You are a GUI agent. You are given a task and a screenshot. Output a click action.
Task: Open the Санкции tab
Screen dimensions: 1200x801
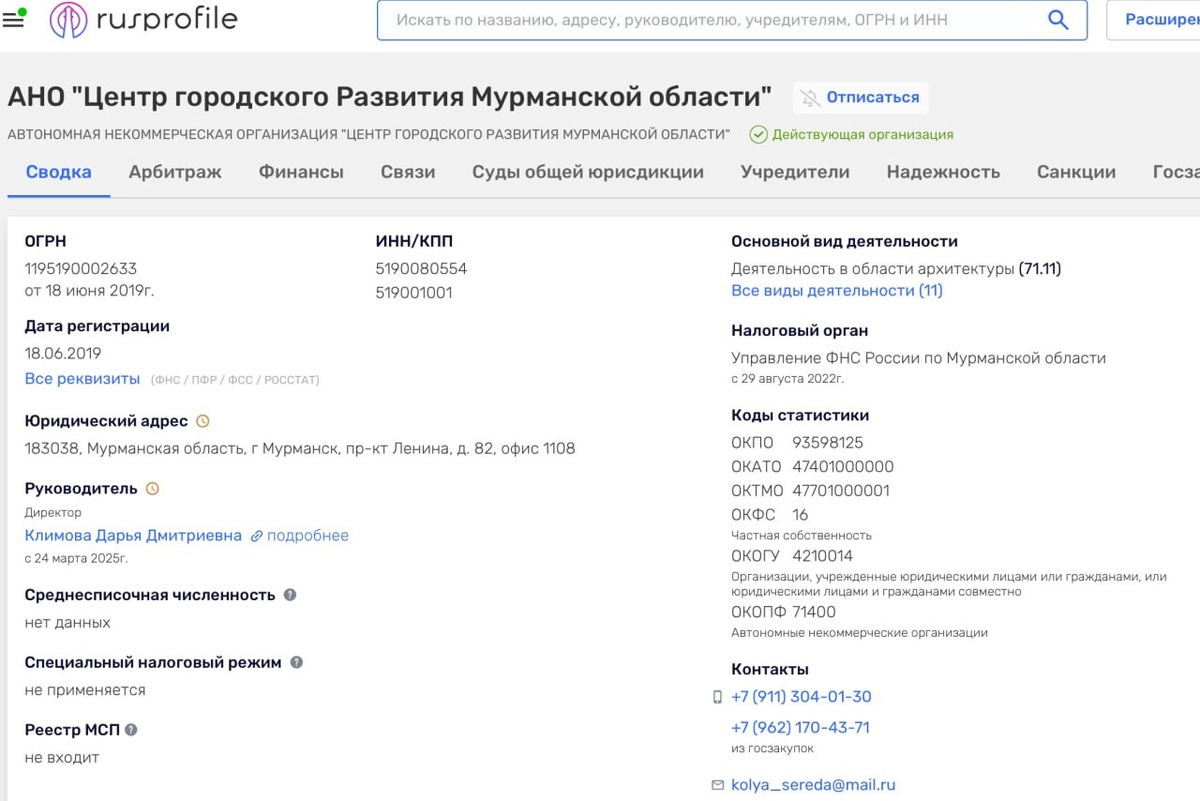pyautogui.click(x=1076, y=172)
